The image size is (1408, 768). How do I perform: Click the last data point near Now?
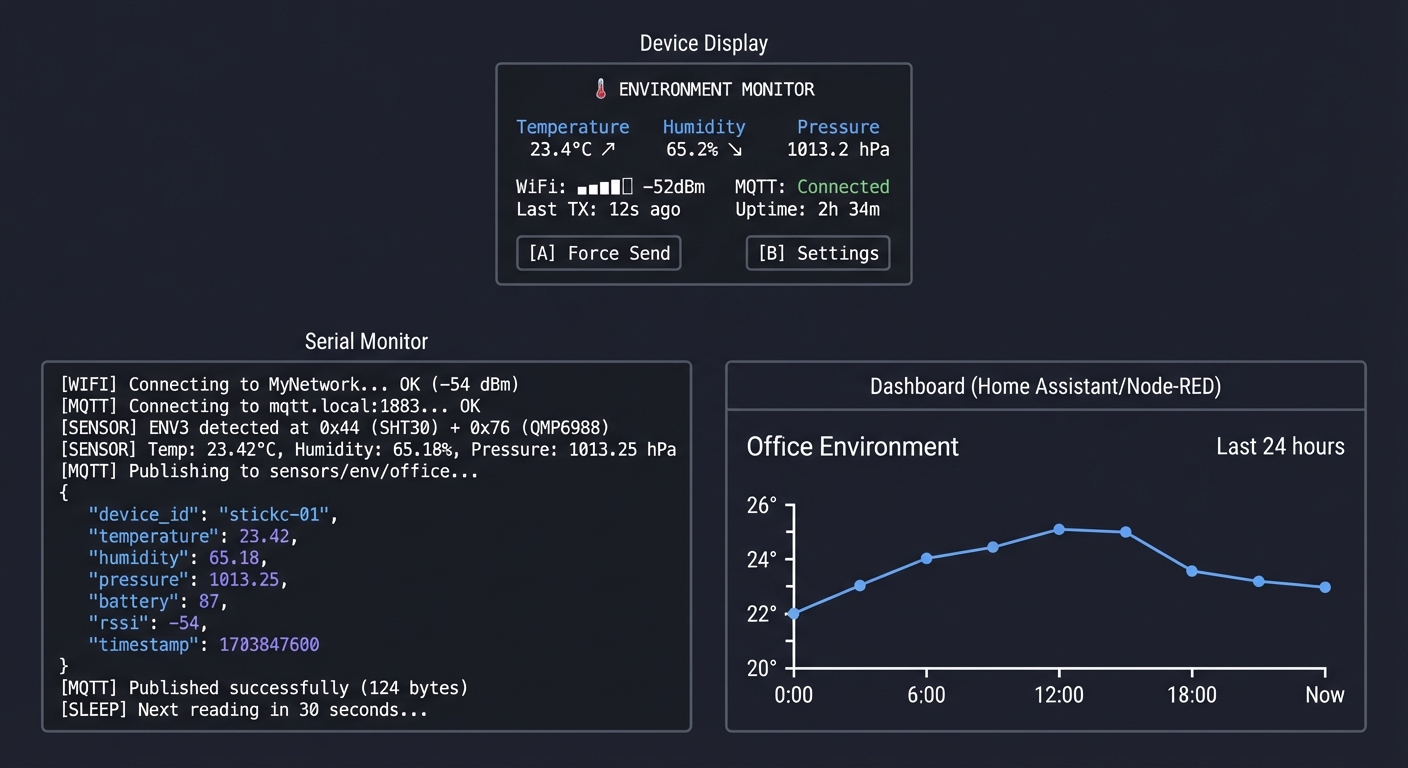1324,588
